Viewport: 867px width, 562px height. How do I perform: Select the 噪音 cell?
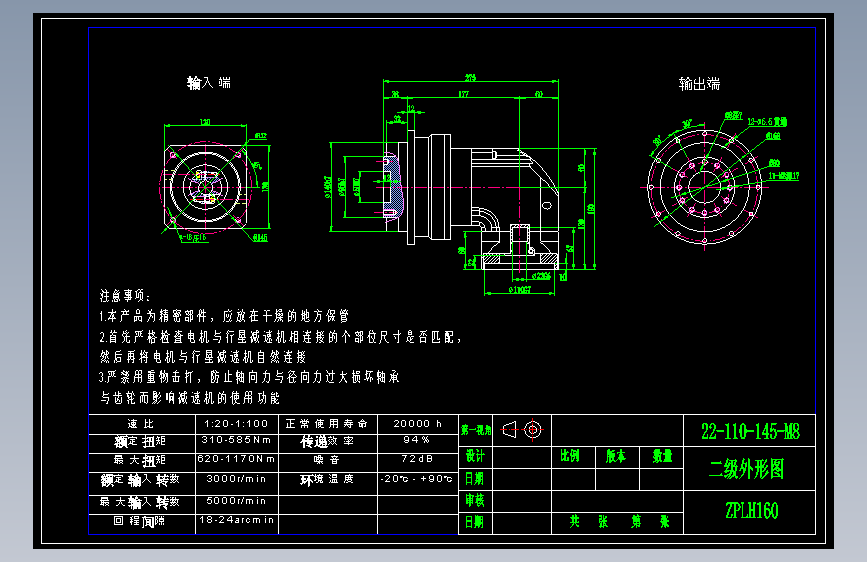(x=328, y=460)
